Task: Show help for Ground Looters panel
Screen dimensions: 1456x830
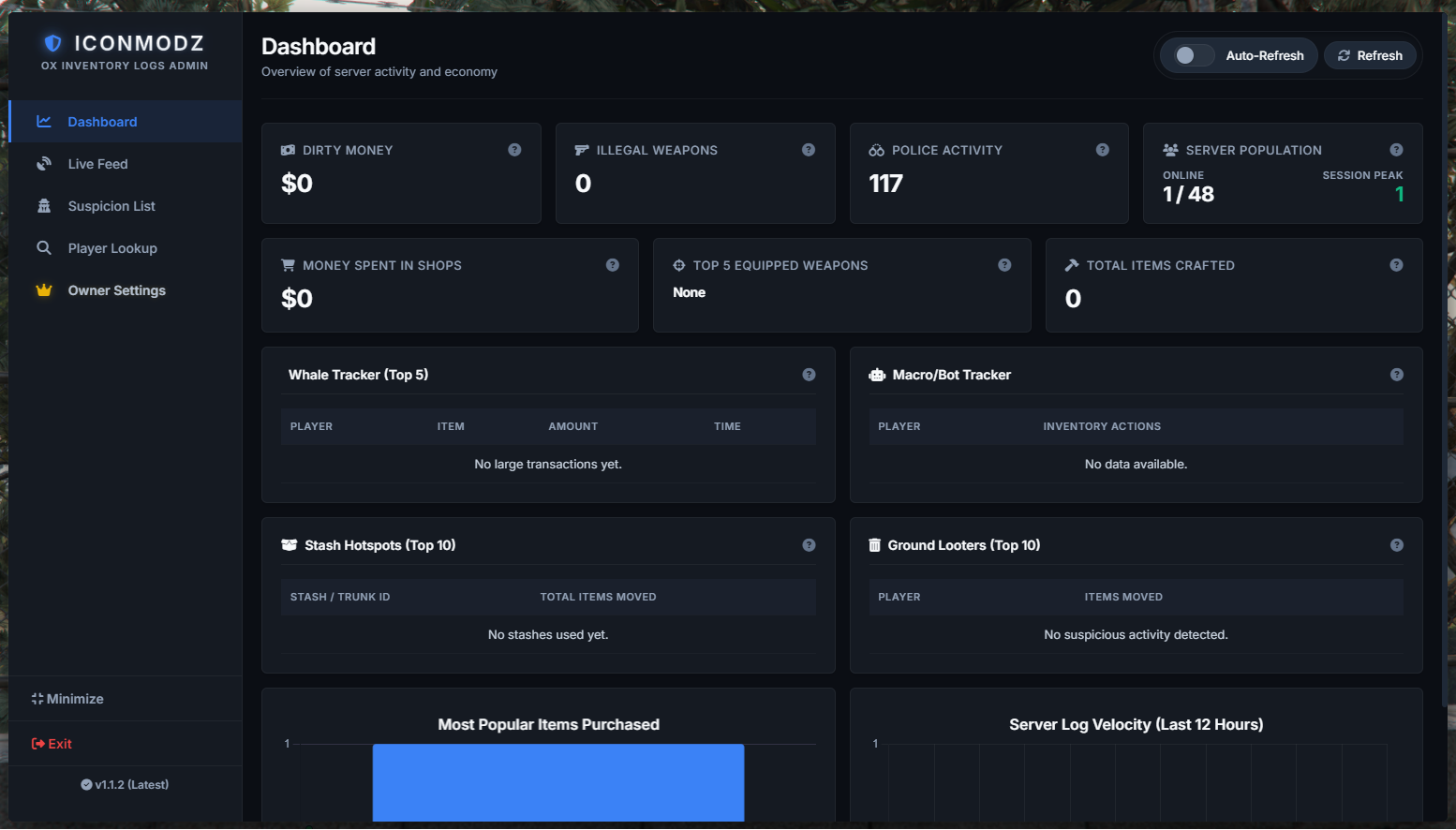Action: 1397,545
